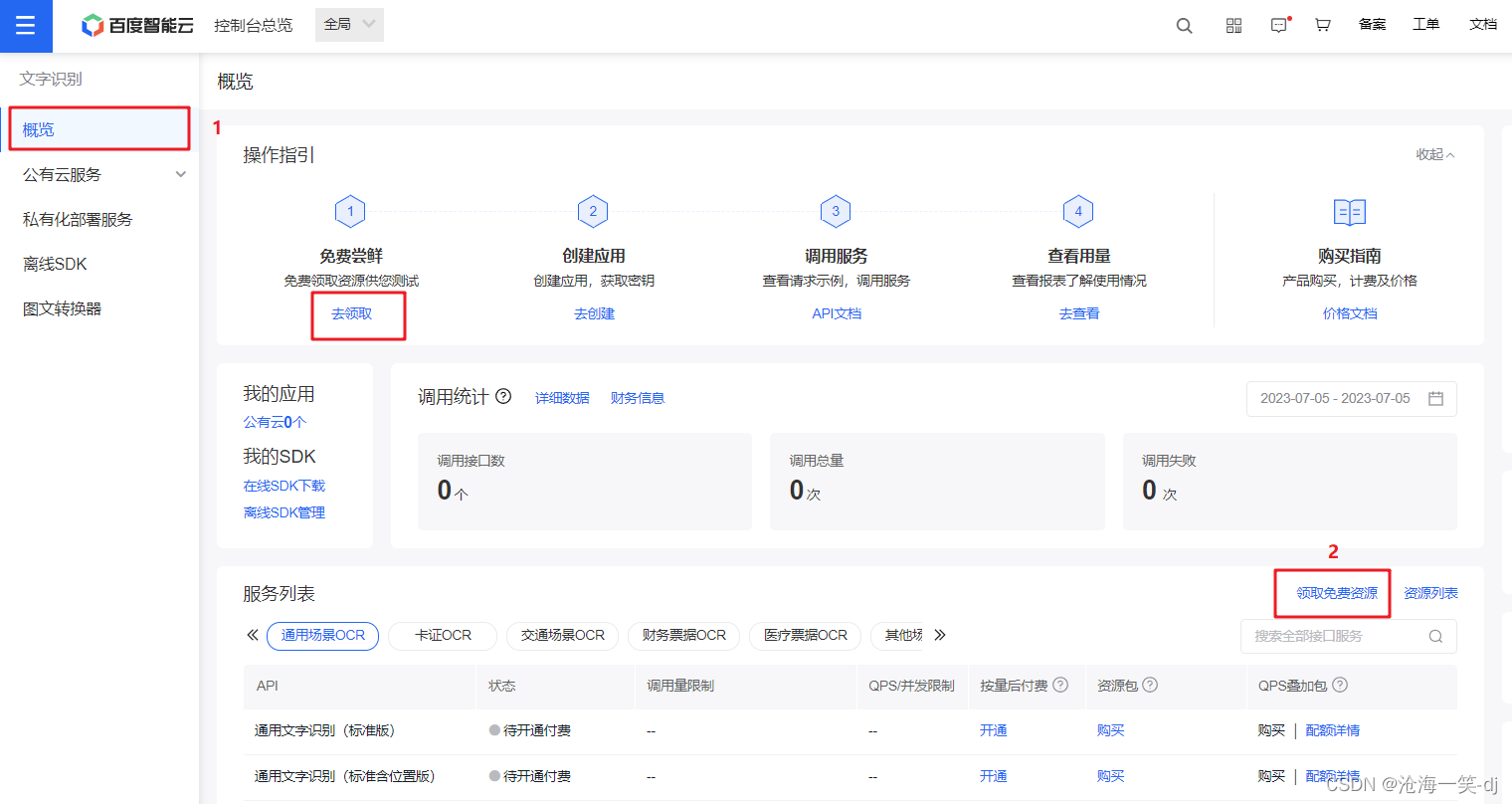Click the 去领取 link
This screenshot has width=1512, height=804.
click(351, 313)
